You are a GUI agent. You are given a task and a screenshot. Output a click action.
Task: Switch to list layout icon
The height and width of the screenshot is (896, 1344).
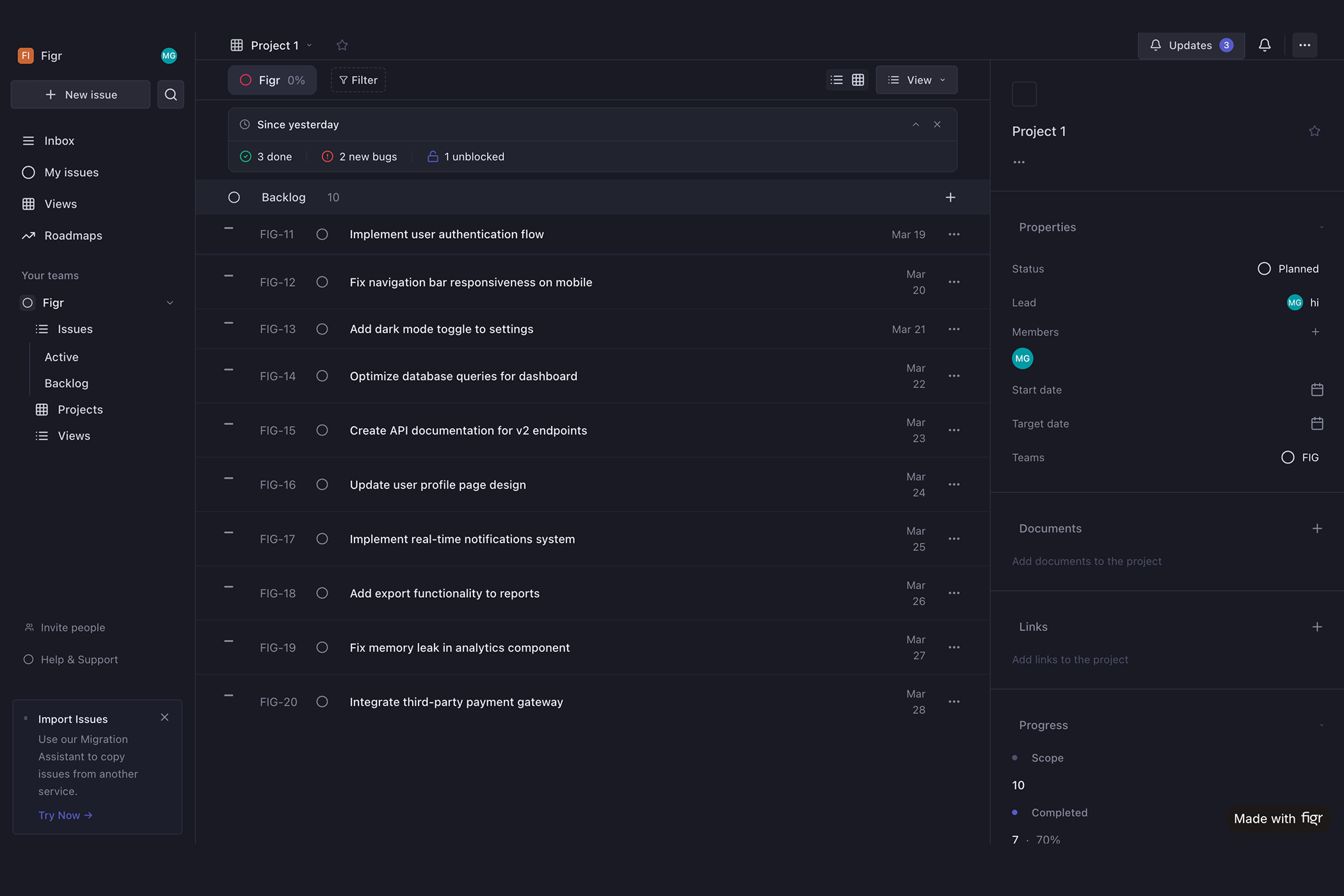[x=836, y=80]
